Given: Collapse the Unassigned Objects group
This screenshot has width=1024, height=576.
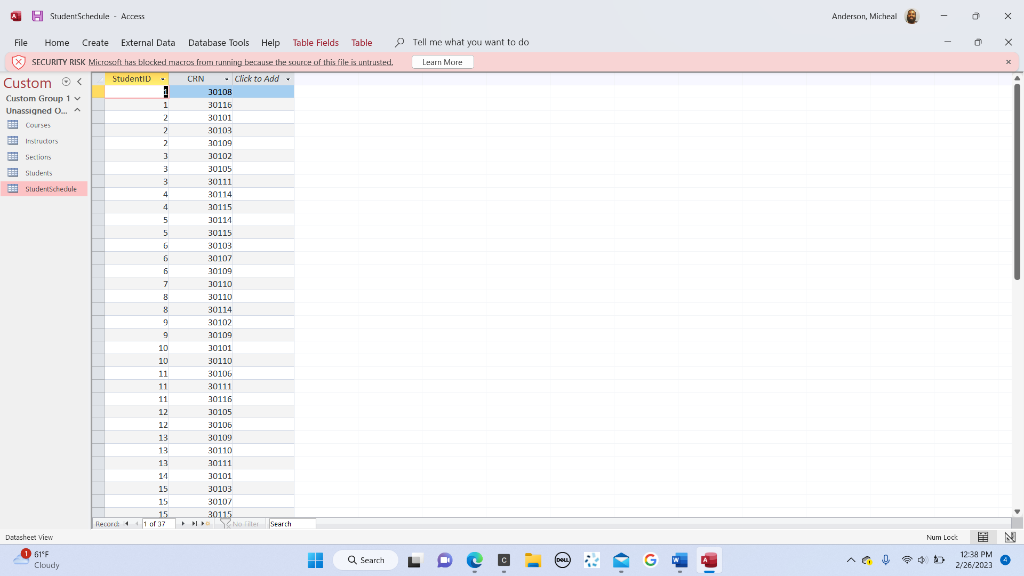Looking at the screenshot, I should pyautogui.click(x=78, y=110).
